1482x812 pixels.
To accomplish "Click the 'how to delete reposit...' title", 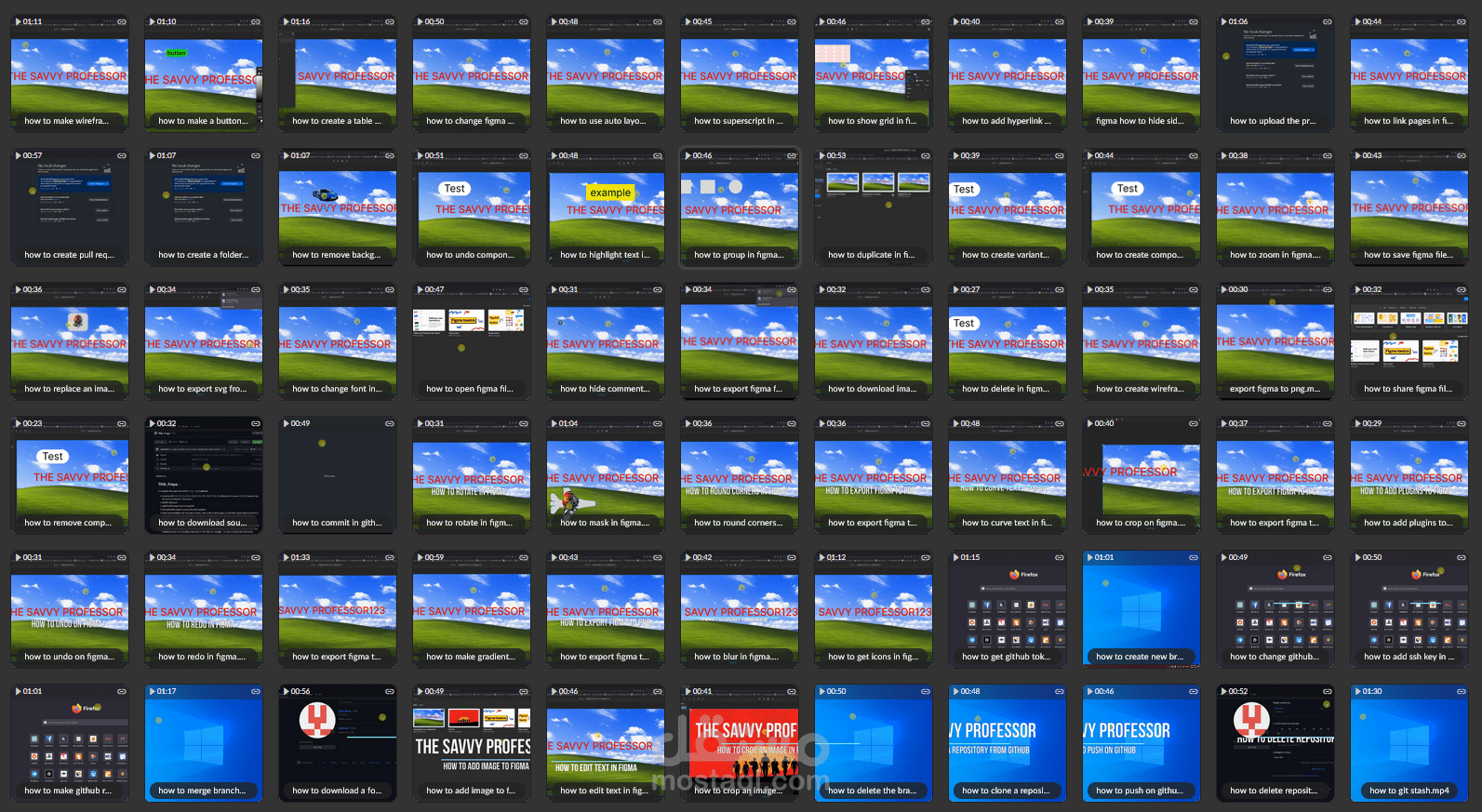I will tap(1274, 791).
